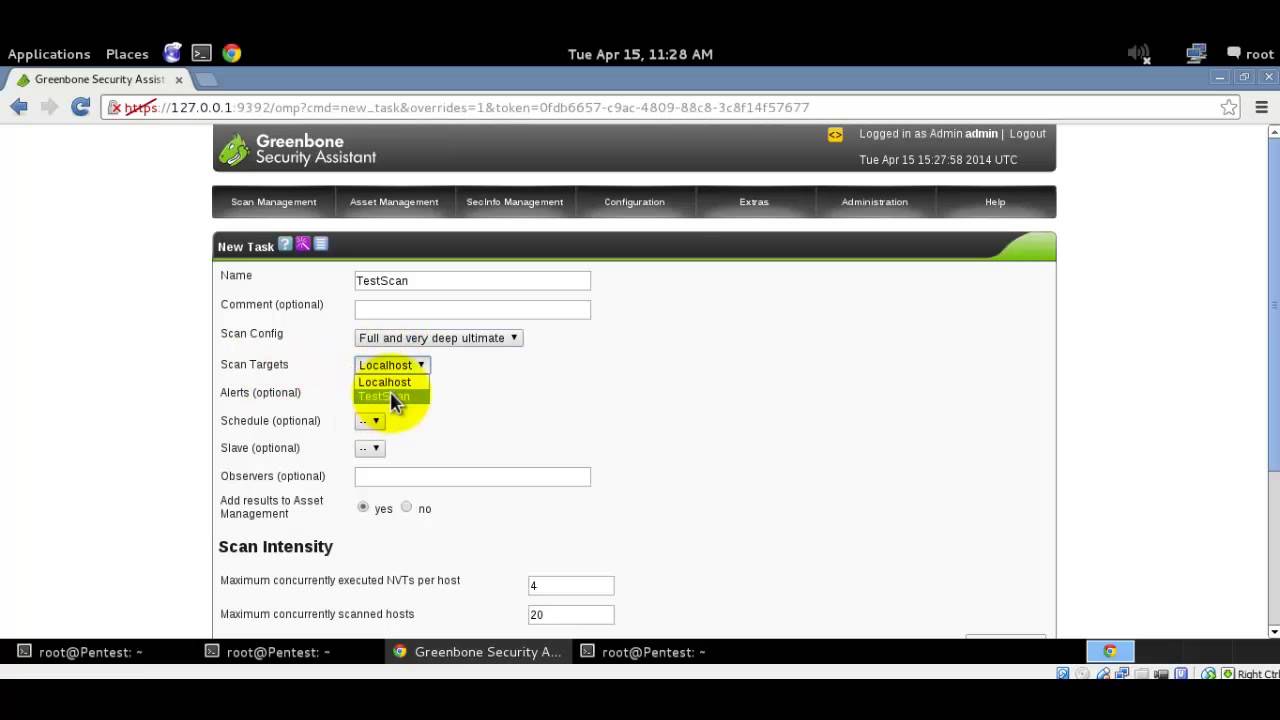Open the Schedule dropdown
Image resolution: width=1280 pixels, height=720 pixels.
pos(369,421)
